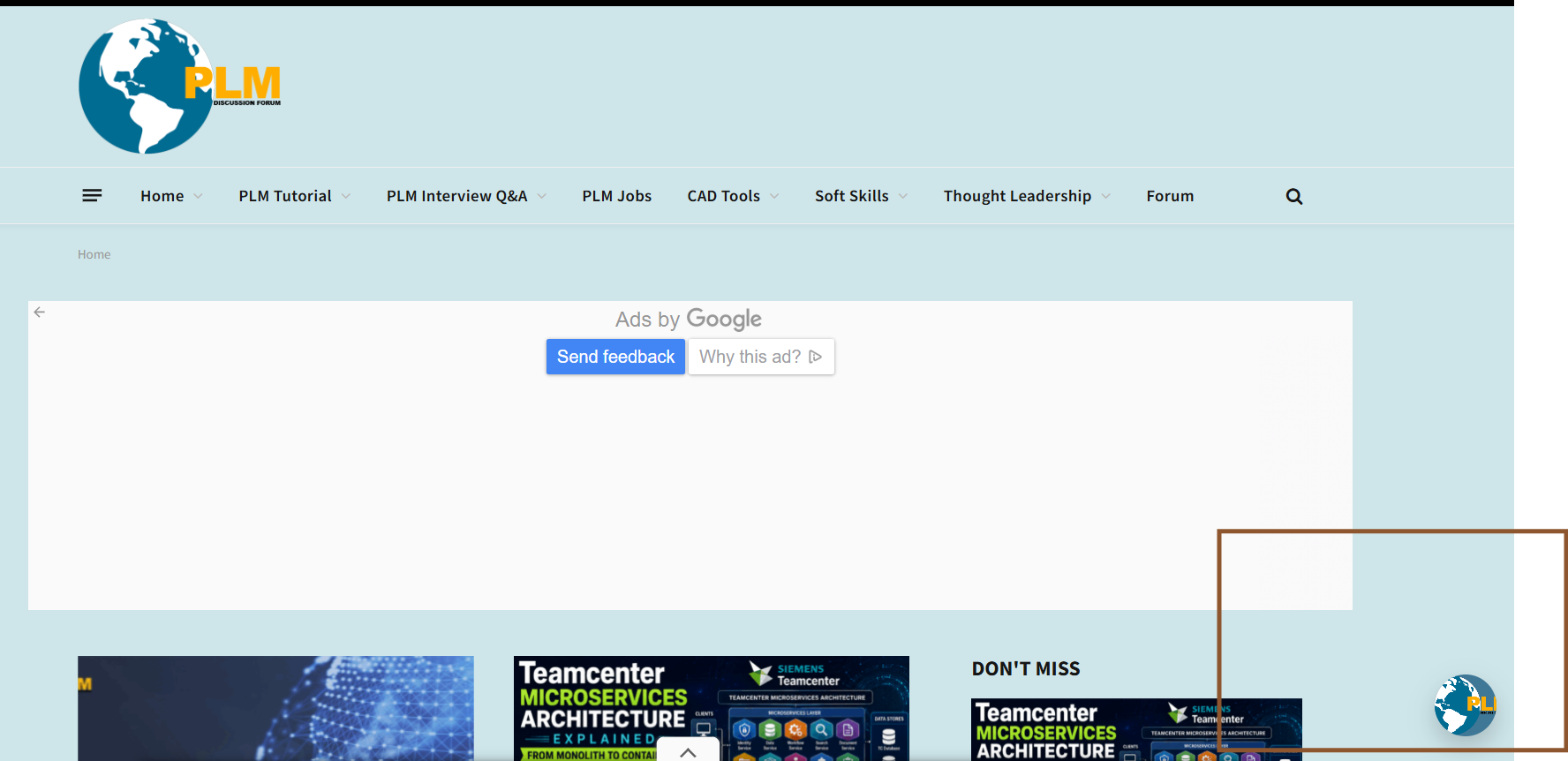Viewport: 1568px width, 761px height.
Task: Click the Why this ad? button
Action: (x=761, y=357)
